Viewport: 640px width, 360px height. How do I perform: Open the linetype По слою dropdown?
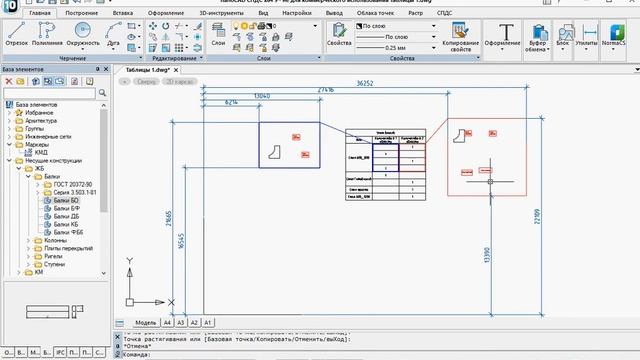(396, 37)
